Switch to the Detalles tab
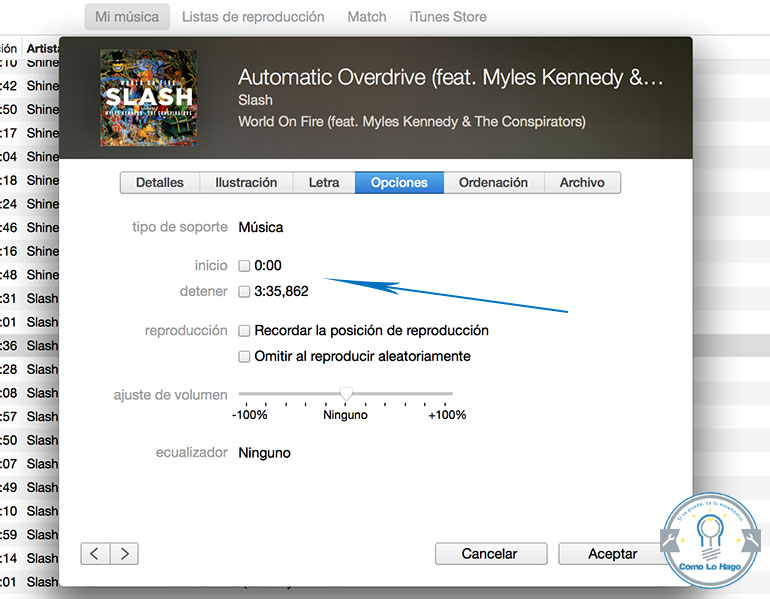 (x=160, y=183)
